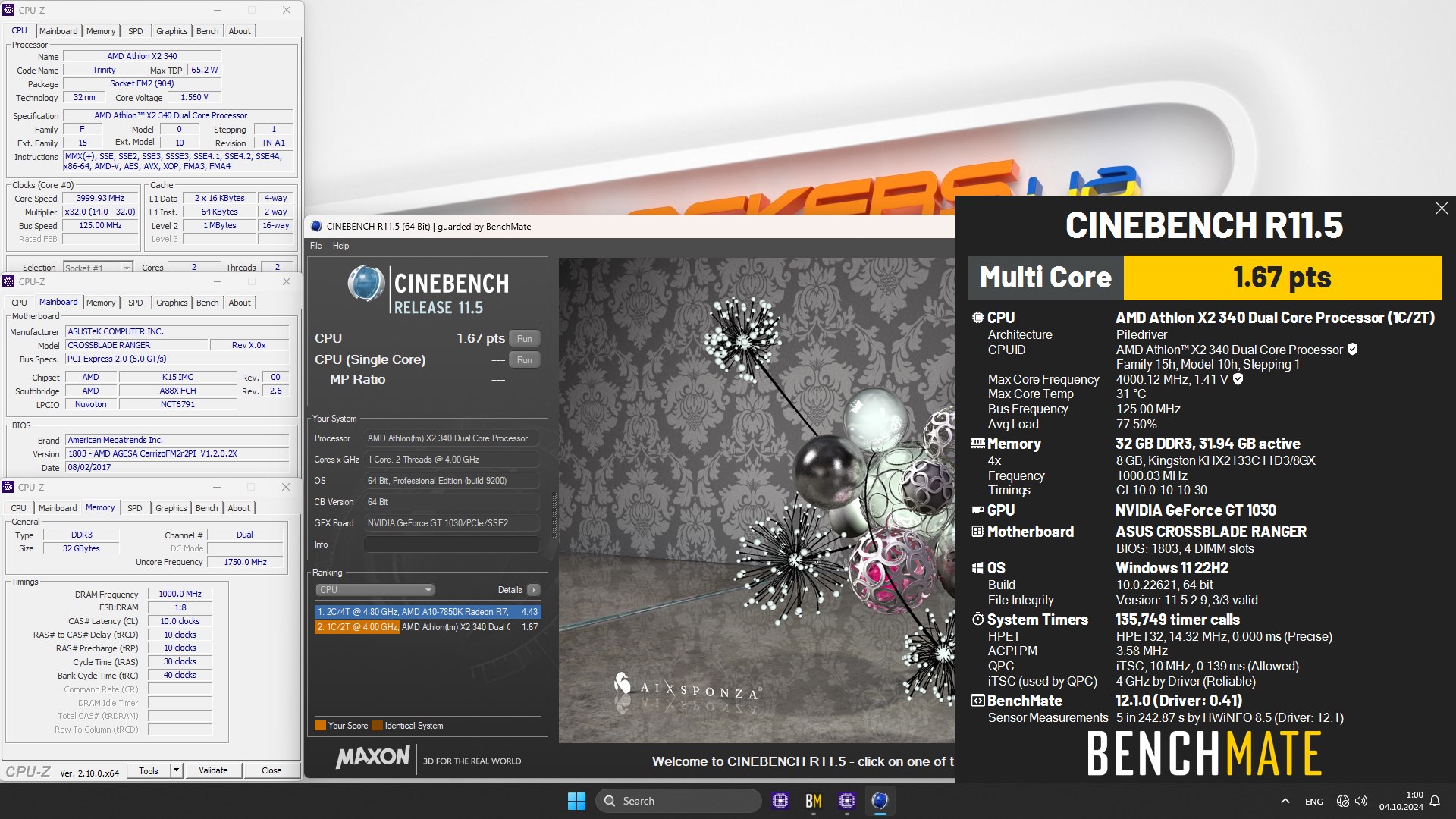Click the taskbar Search box
The width and height of the screenshot is (1456, 819).
(679, 801)
